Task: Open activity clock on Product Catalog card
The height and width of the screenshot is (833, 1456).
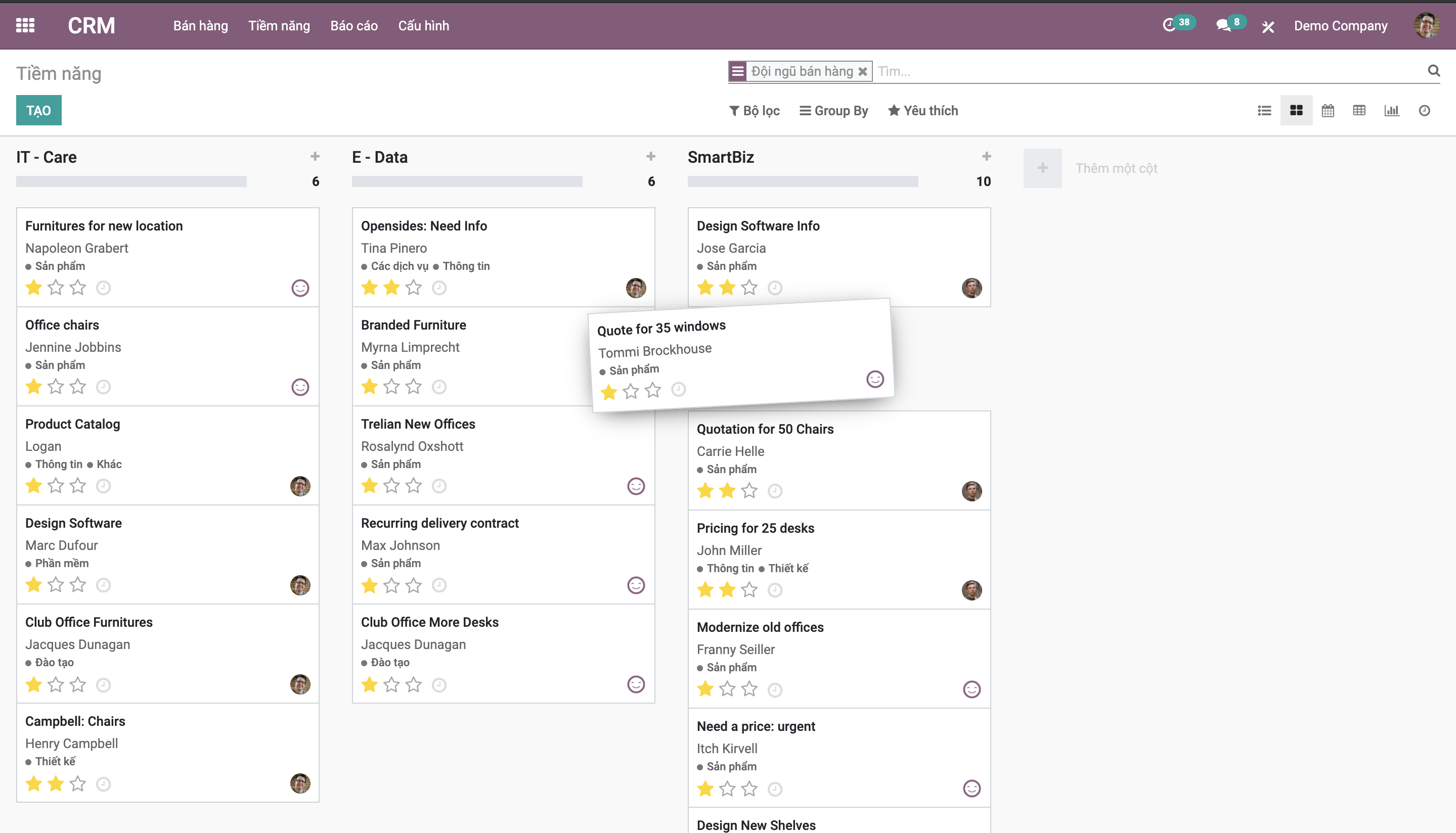Action: tap(103, 486)
